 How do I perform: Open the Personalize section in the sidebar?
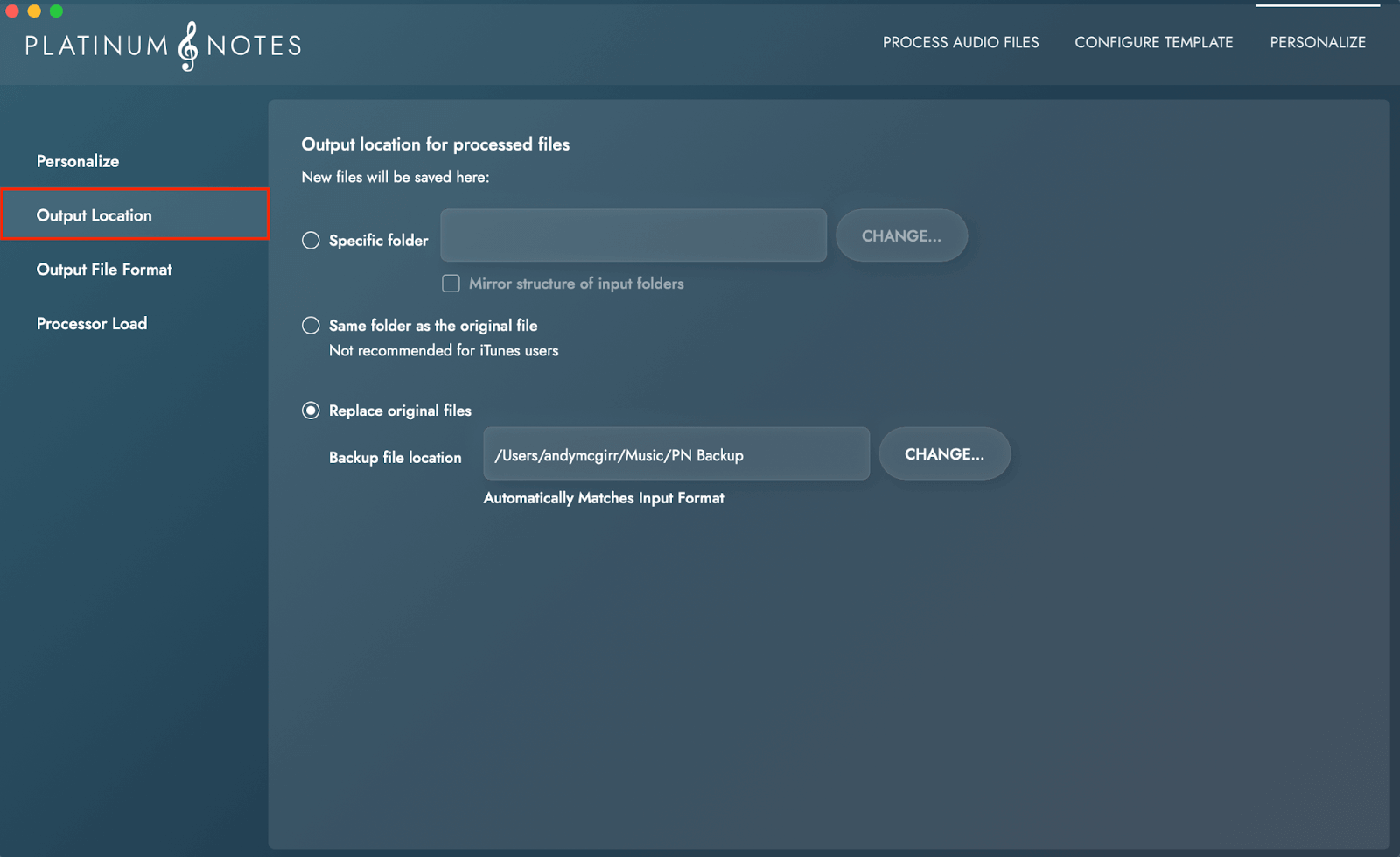pos(78,161)
